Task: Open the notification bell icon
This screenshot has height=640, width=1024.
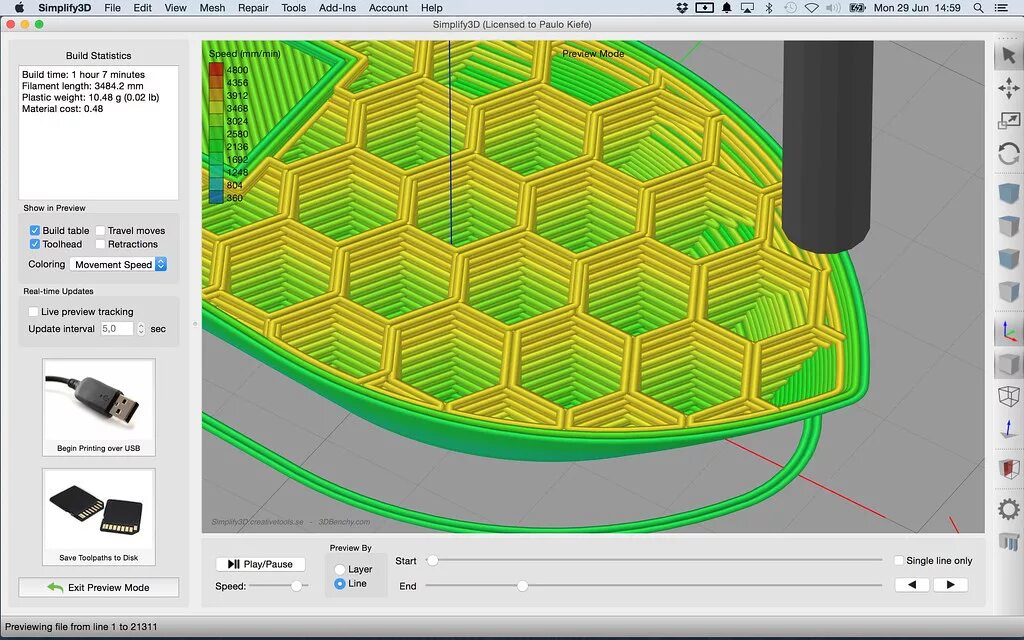Action: [726, 8]
